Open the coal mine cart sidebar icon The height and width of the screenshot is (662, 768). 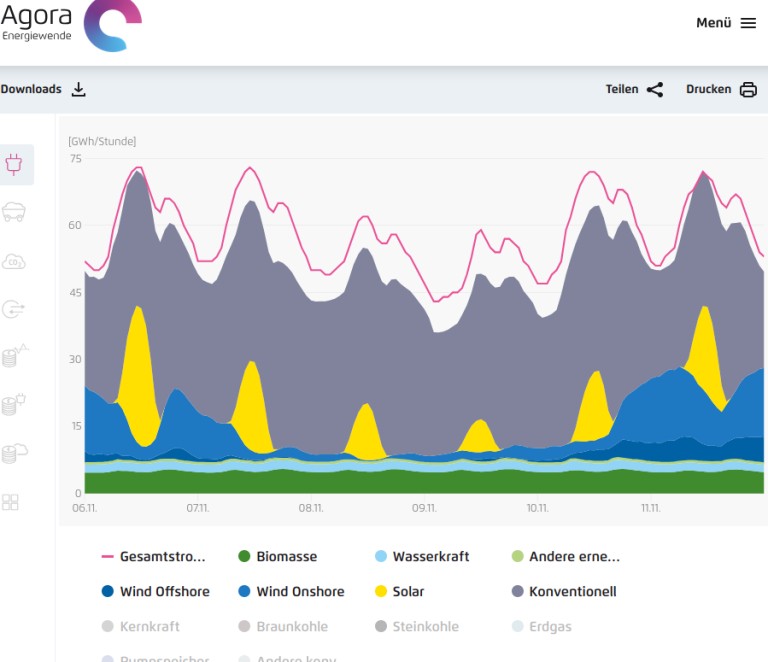coord(15,212)
